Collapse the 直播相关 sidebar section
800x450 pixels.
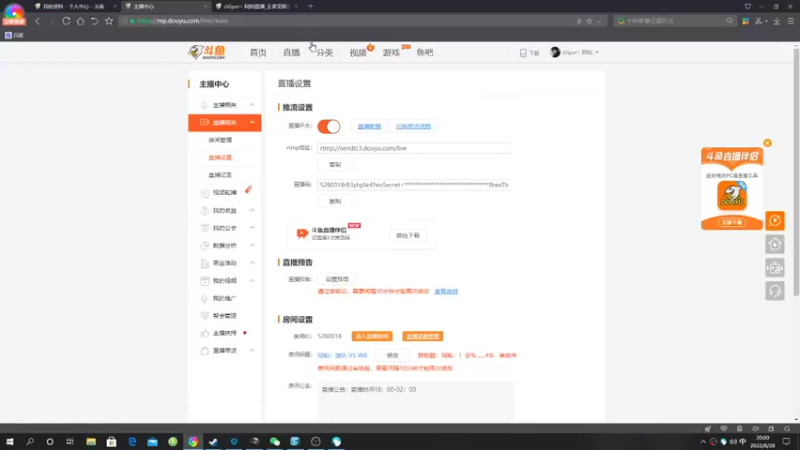(x=252, y=122)
